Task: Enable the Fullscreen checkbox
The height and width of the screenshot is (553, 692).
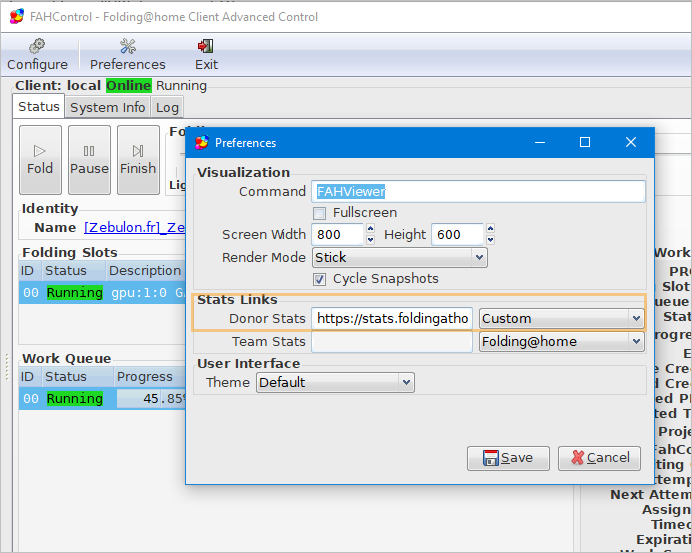Action: [319, 213]
